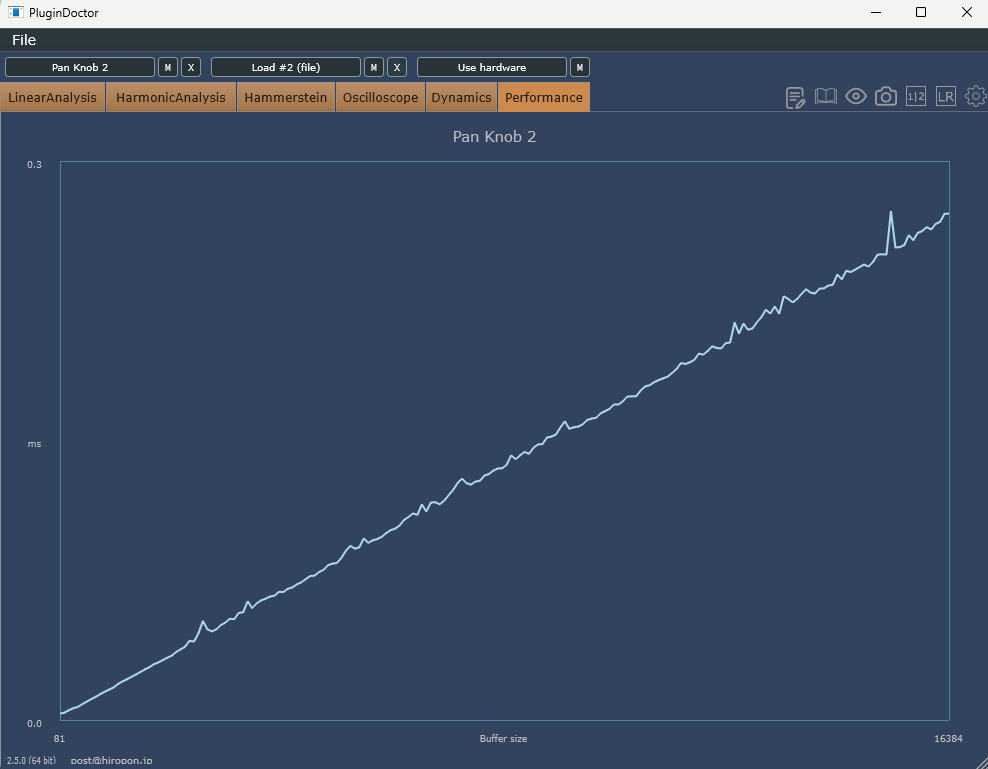The image size is (988, 769).
Task: Toggle the eye visibility icon
Action: [x=856, y=97]
